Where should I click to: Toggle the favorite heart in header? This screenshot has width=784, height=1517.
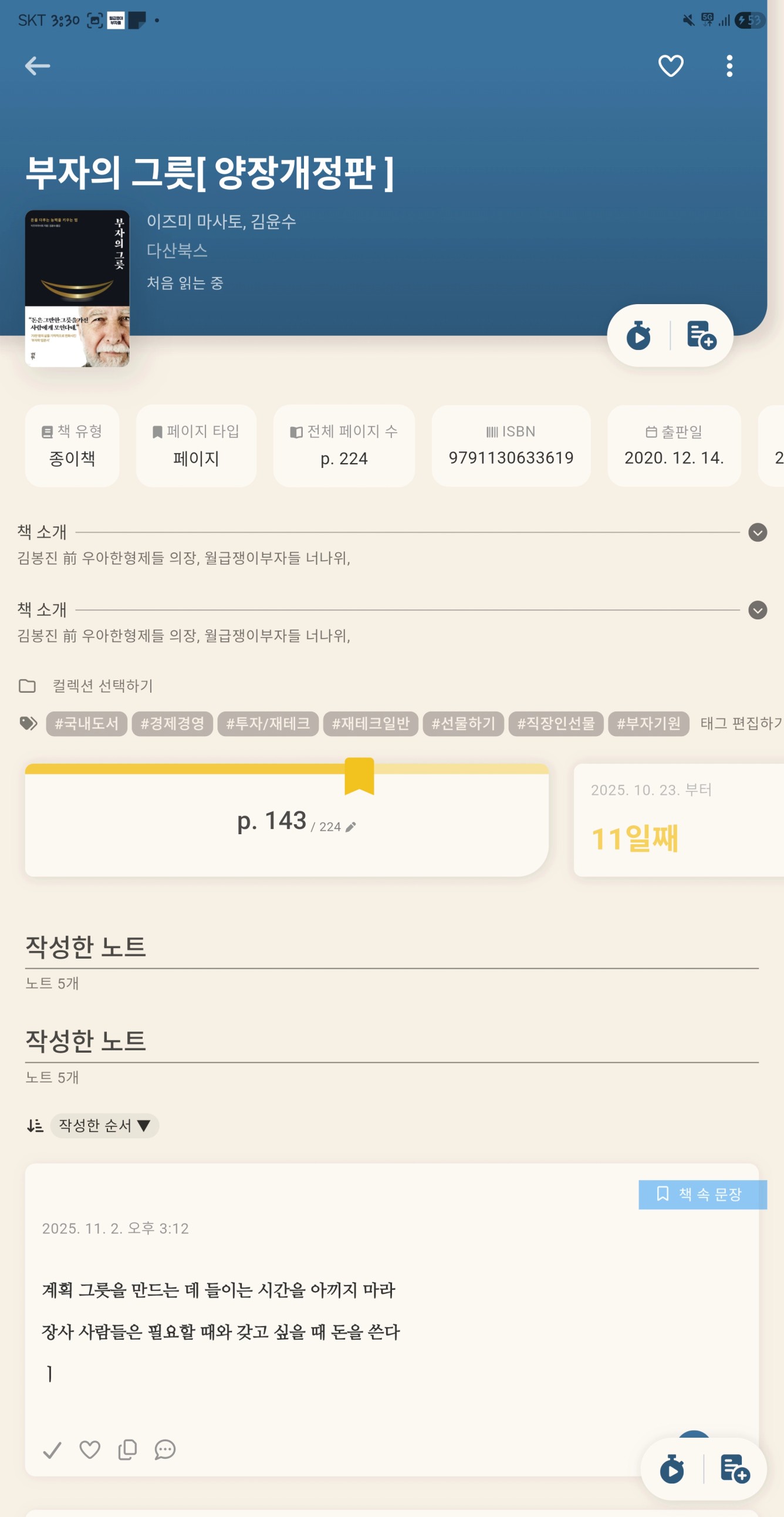pyautogui.click(x=670, y=66)
